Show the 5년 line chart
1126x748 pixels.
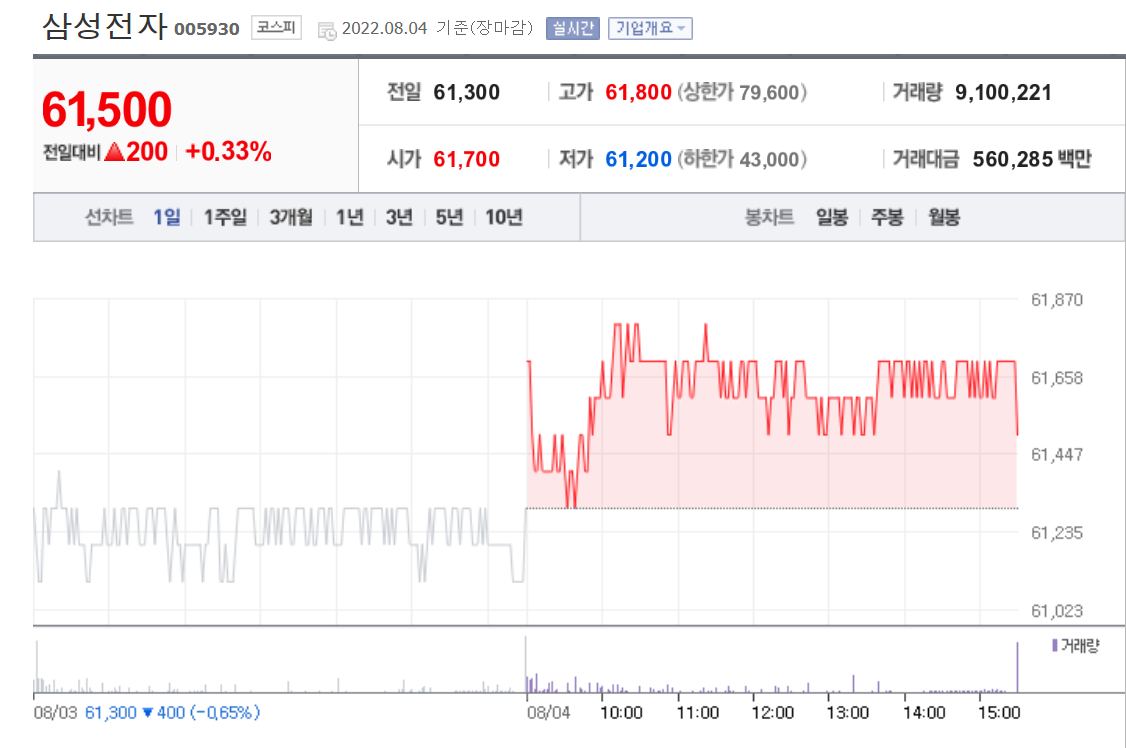pyautogui.click(x=449, y=217)
